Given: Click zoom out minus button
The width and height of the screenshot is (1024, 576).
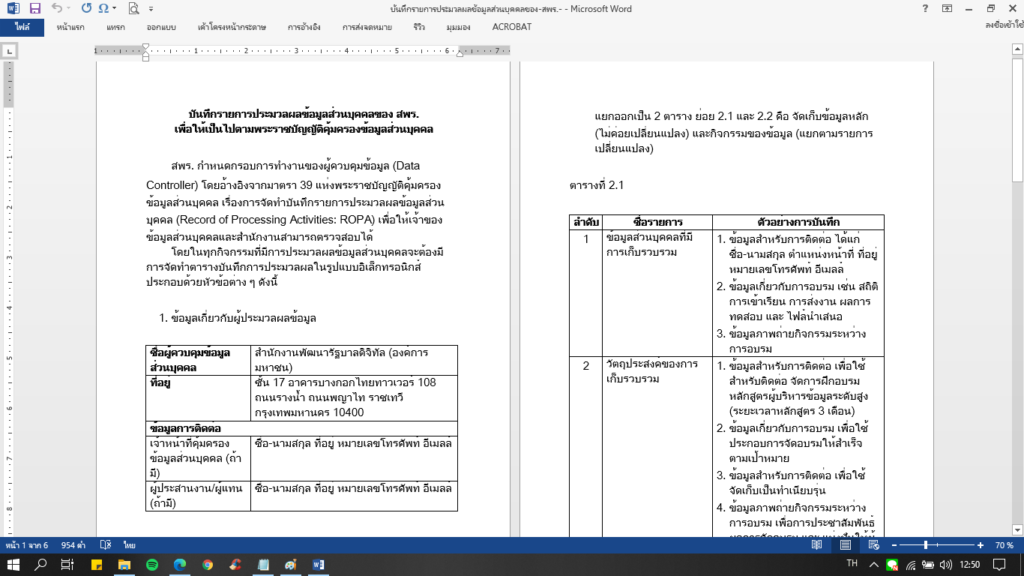Looking at the screenshot, I should pos(894,545).
